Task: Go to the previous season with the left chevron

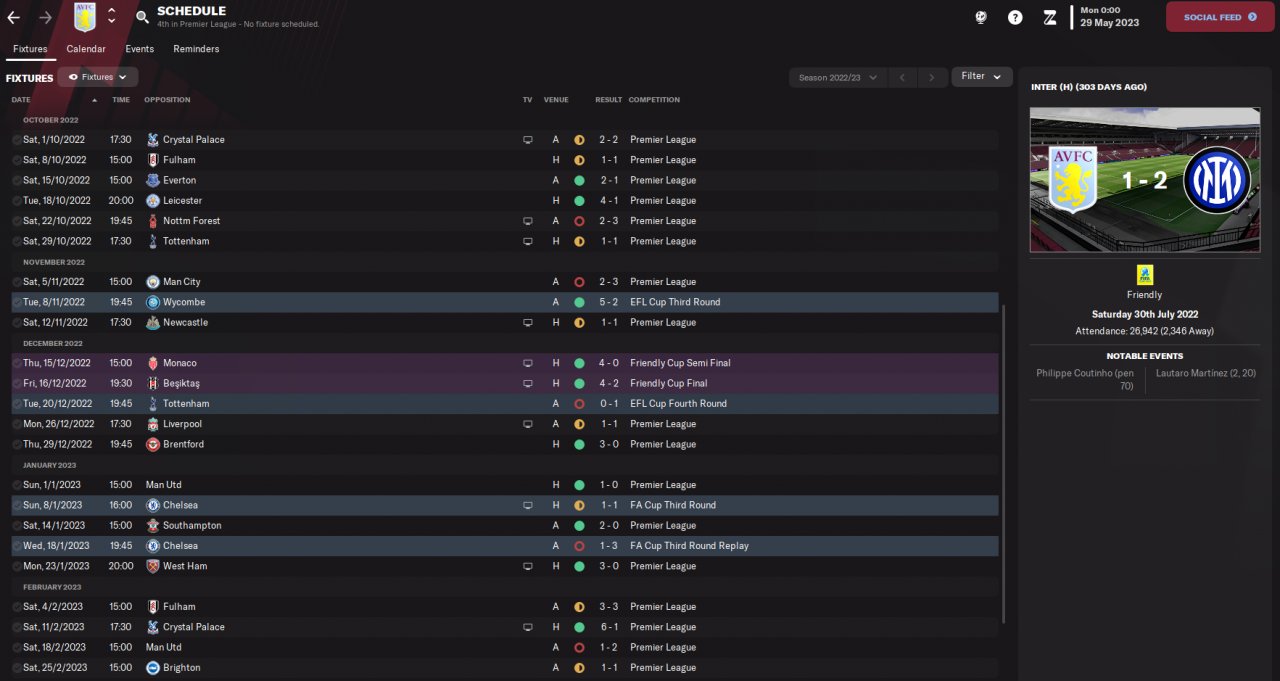Action: click(902, 77)
